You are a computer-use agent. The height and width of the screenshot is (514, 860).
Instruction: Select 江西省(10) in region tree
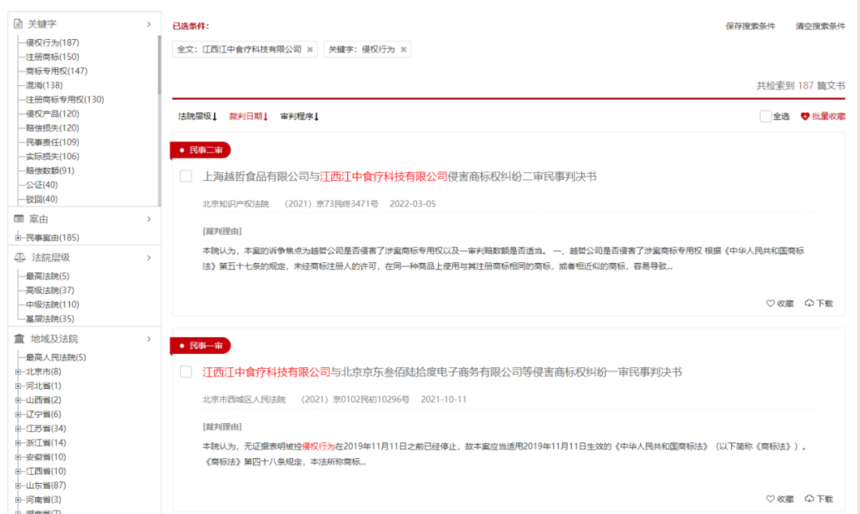46,471
